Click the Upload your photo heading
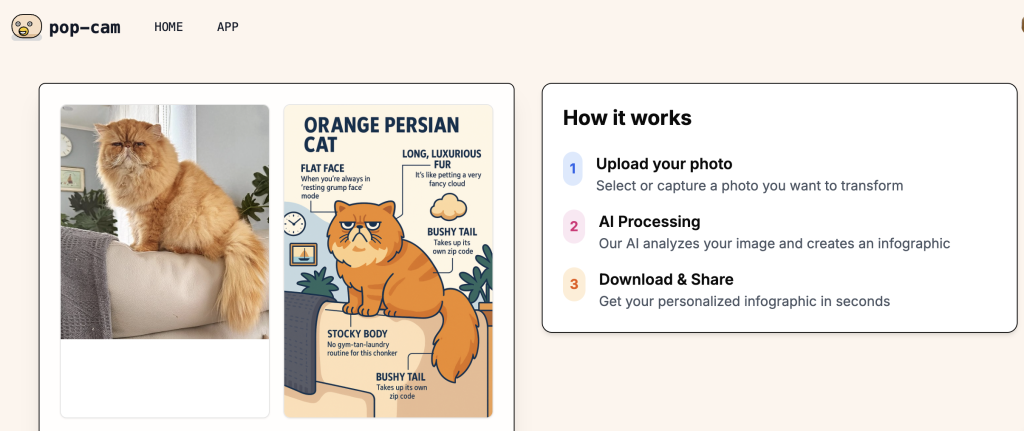This screenshot has width=1024, height=431. pyautogui.click(x=664, y=164)
